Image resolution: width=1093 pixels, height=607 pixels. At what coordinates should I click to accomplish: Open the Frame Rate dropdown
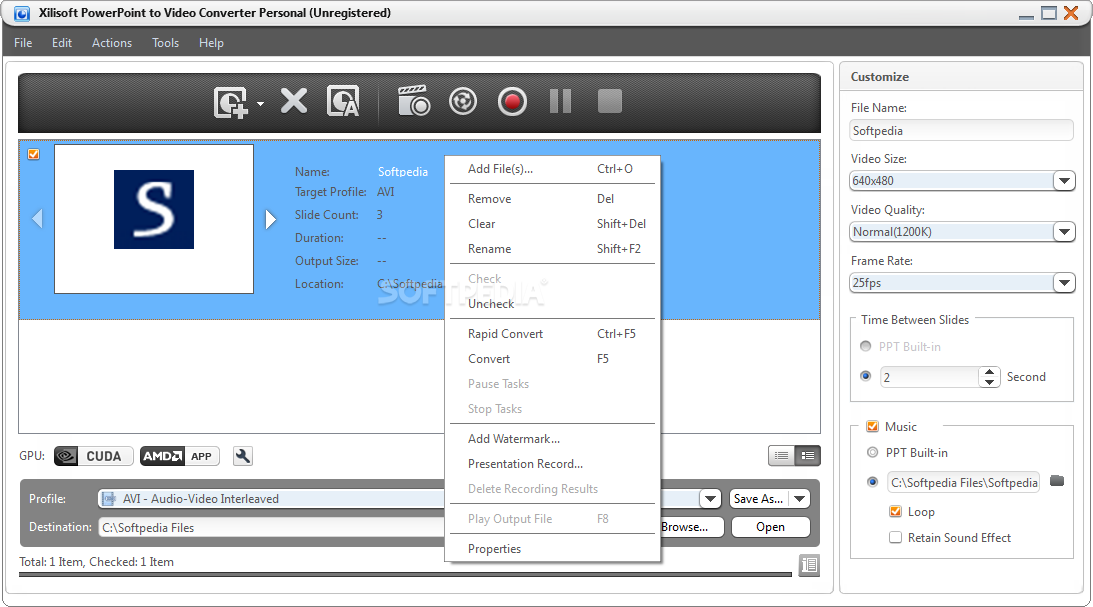coord(1064,283)
